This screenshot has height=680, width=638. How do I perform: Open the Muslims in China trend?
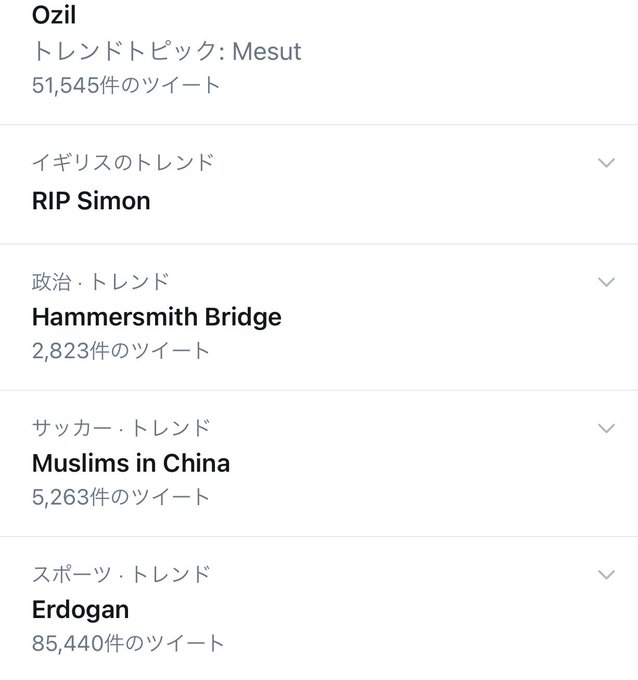[x=131, y=463]
